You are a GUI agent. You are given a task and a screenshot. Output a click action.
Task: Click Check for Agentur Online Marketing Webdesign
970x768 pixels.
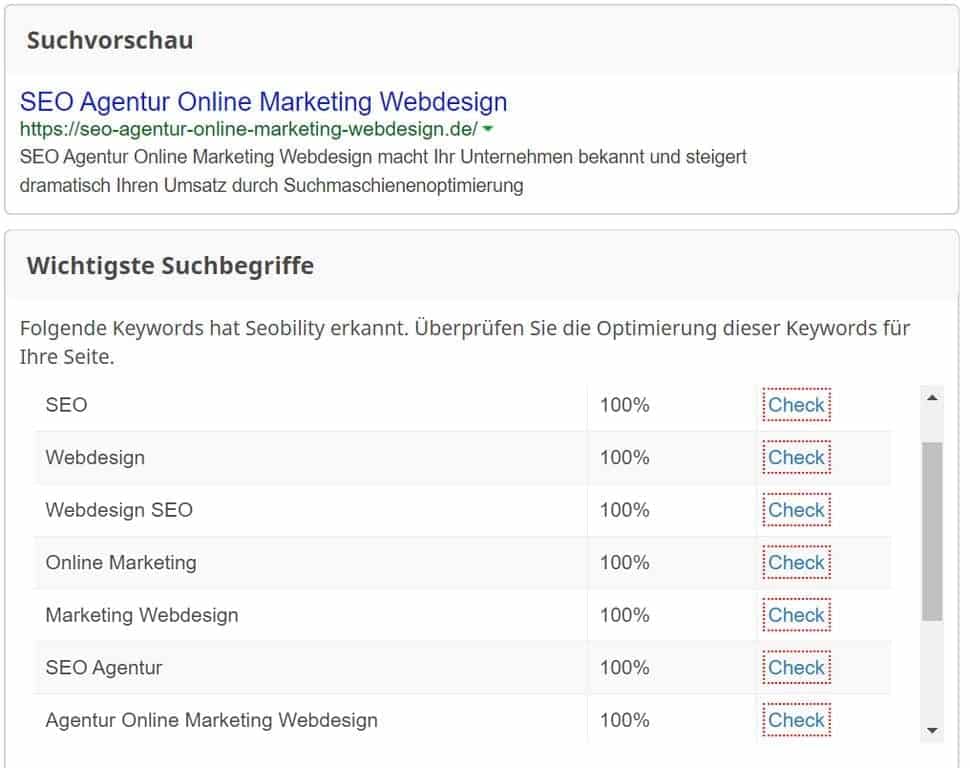(796, 720)
